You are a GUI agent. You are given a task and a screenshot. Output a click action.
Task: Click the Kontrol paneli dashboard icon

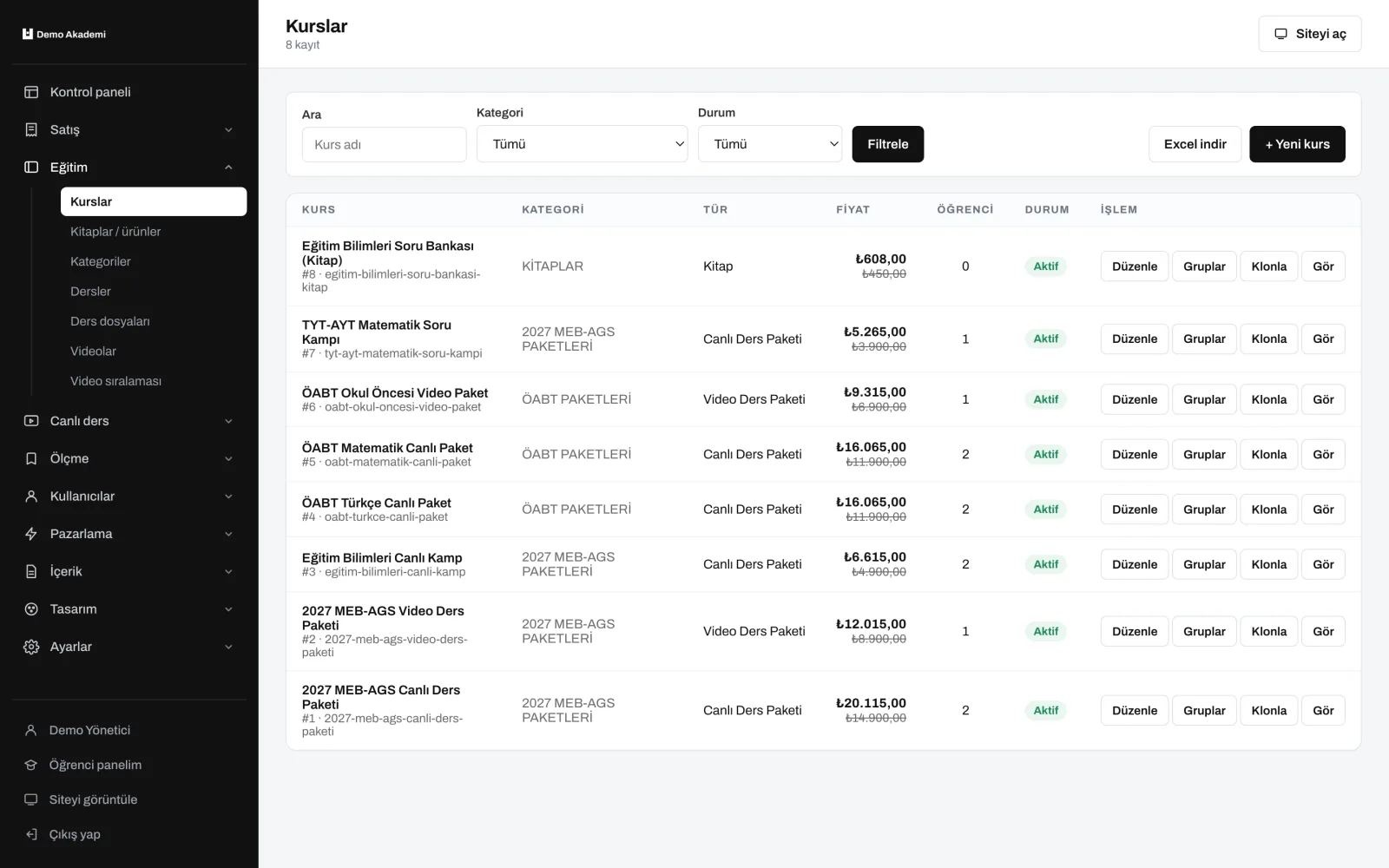tap(31, 92)
